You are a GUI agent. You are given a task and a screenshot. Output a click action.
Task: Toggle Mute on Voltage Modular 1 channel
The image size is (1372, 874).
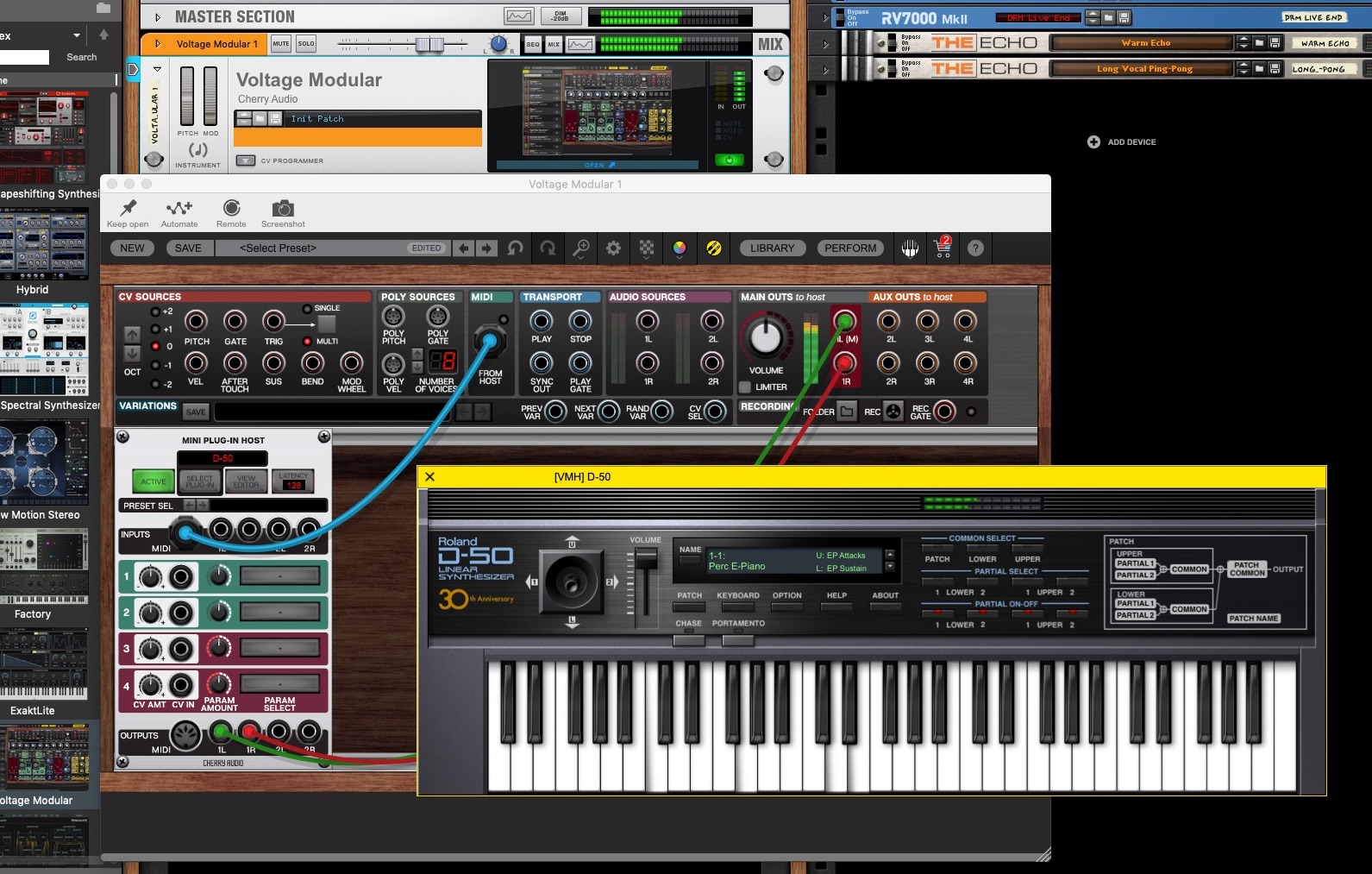click(x=281, y=43)
